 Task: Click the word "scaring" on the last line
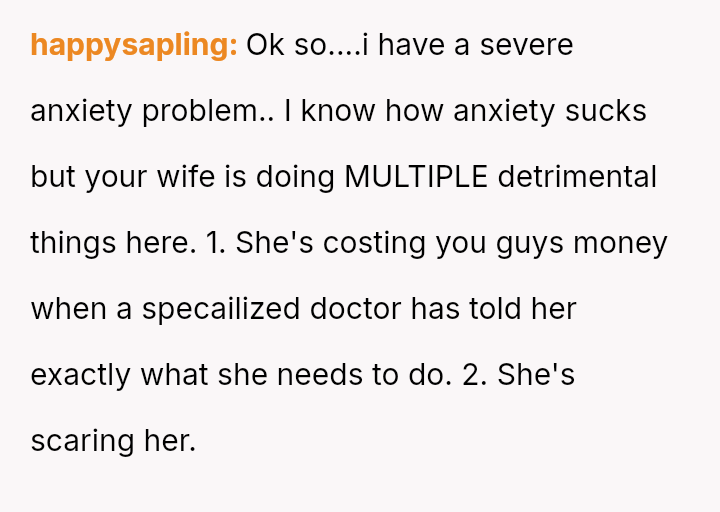82,441
